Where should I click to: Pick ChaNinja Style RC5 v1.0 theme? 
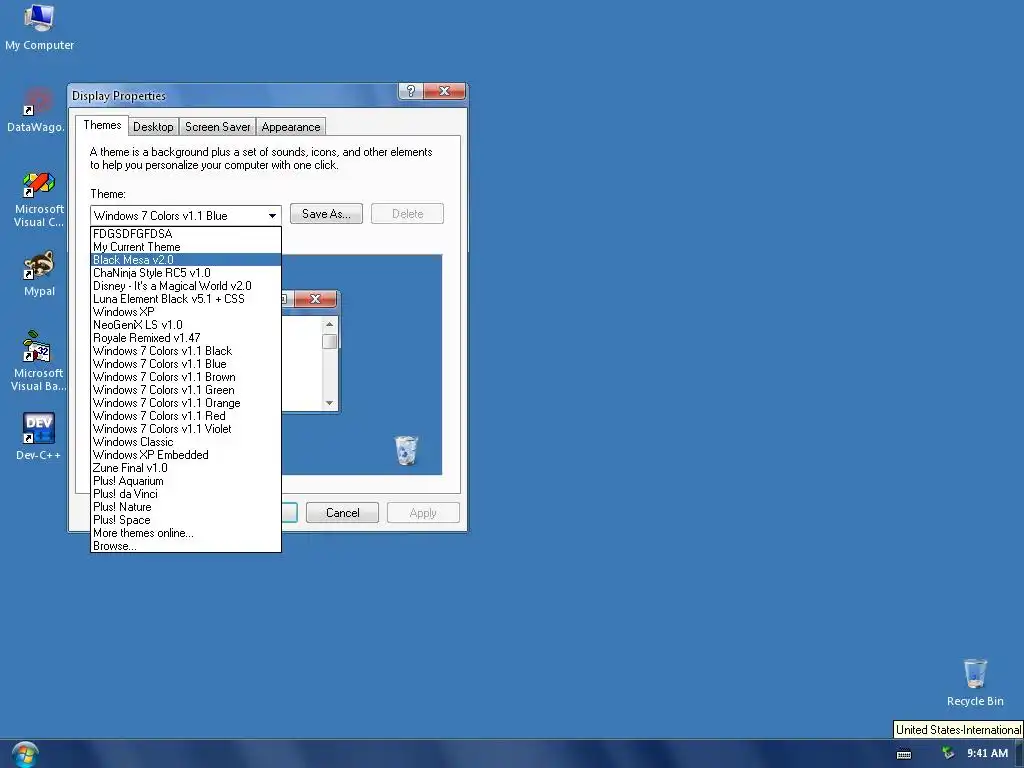(x=185, y=273)
